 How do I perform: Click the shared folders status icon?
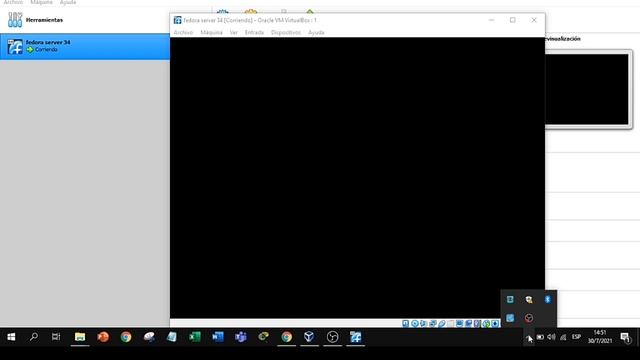click(x=451, y=324)
